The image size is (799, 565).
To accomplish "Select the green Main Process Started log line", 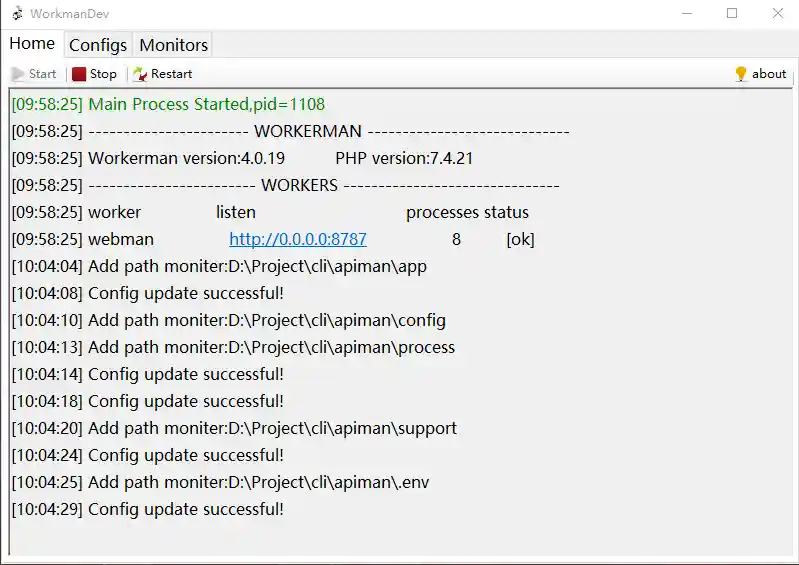I will [168, 104].
